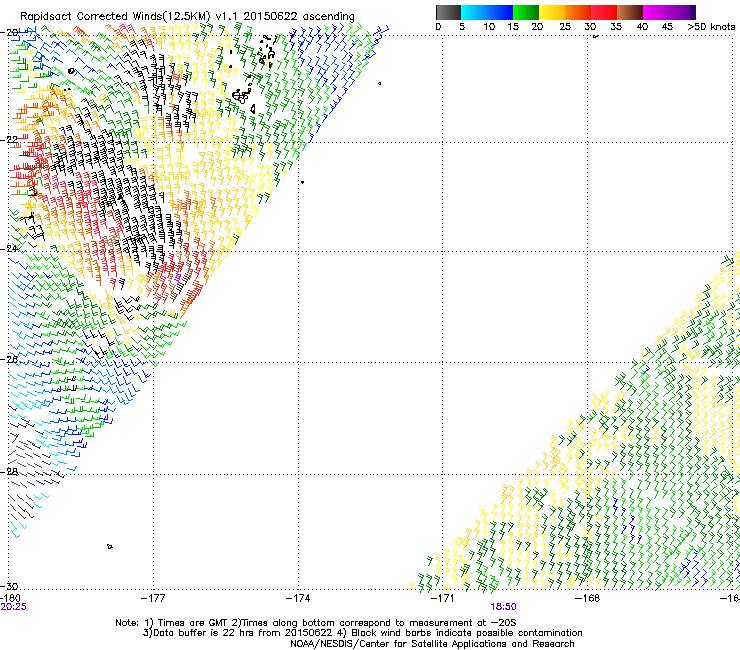Click the '>50 knots' legend label
740x650 pixels.
click(x=711, y=26)
